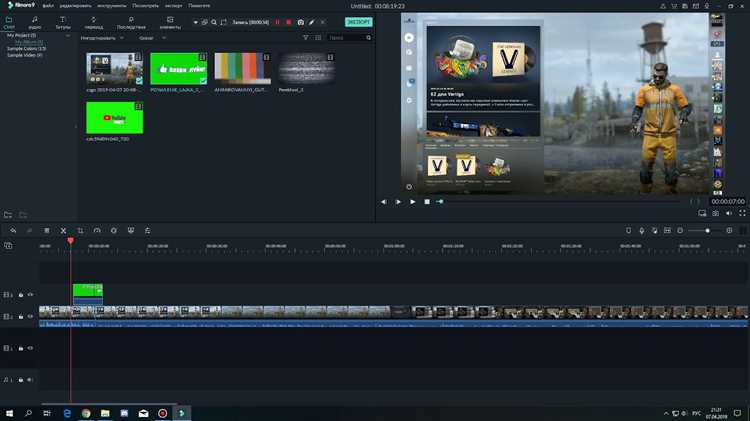Switch to the Титры tab
The image size is (750, 421).
(x=63, y=22)
